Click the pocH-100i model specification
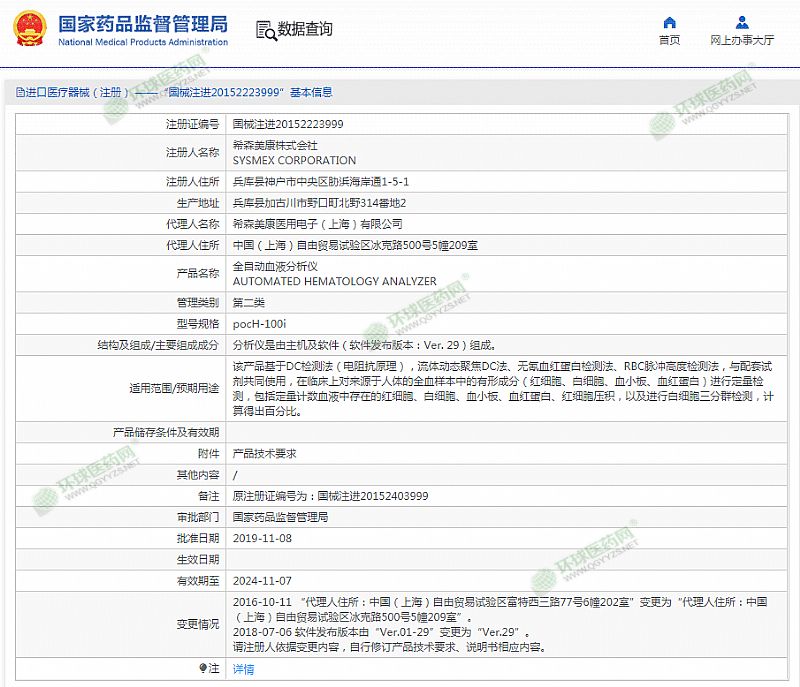Viewport: 800px width, 687px height. (259, 324)
